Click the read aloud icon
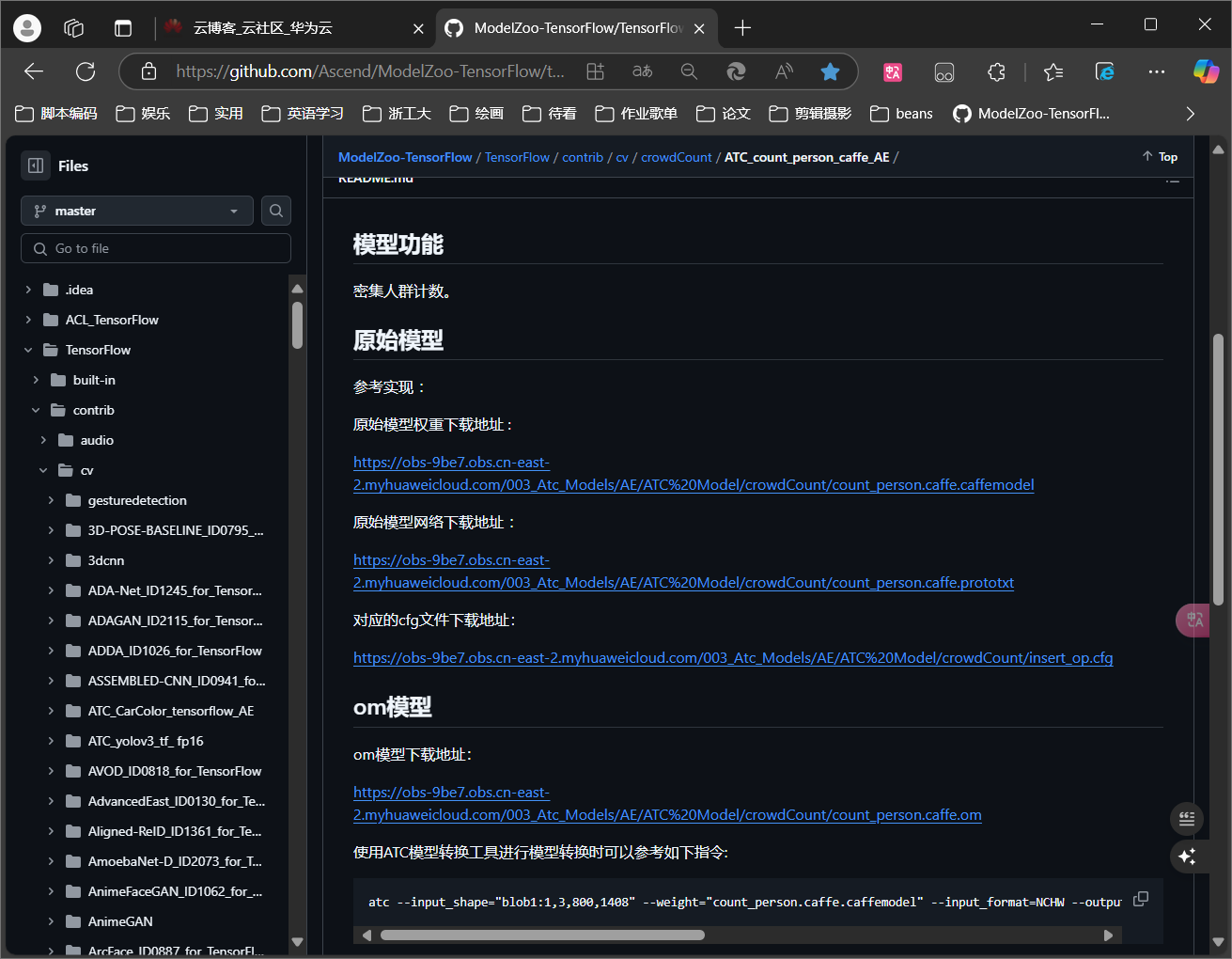Viewport: 1232px width, 959px height. (784, 71)
